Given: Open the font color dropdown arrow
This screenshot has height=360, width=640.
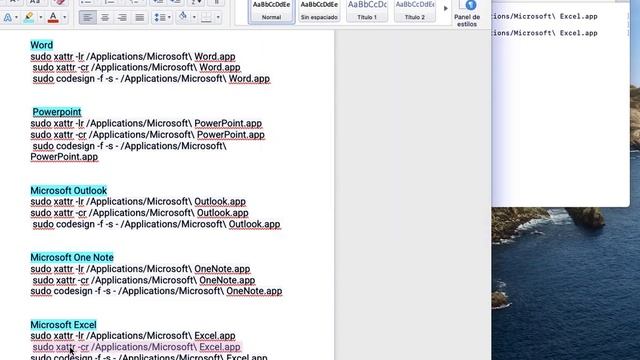Looking at the screenshot, I should pyautogui.click(x=64, y=18).
